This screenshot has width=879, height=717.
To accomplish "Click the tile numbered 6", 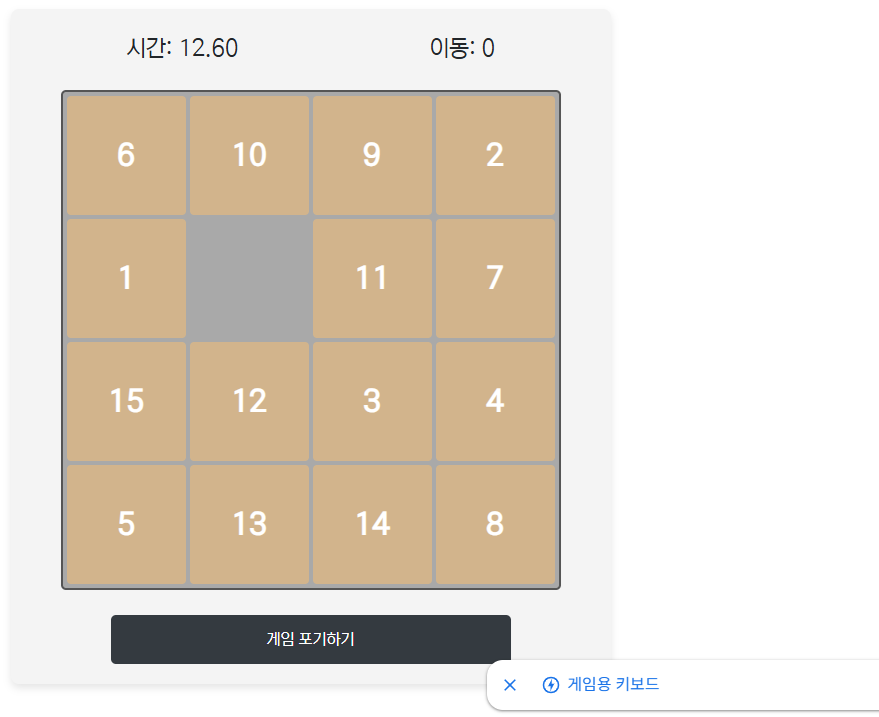I will click(126, 155).
